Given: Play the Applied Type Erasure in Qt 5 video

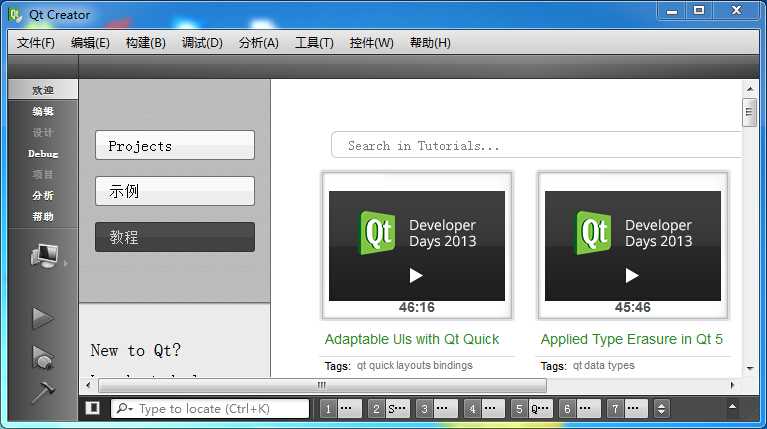Looking at the screenshot, I should point(632,276).
